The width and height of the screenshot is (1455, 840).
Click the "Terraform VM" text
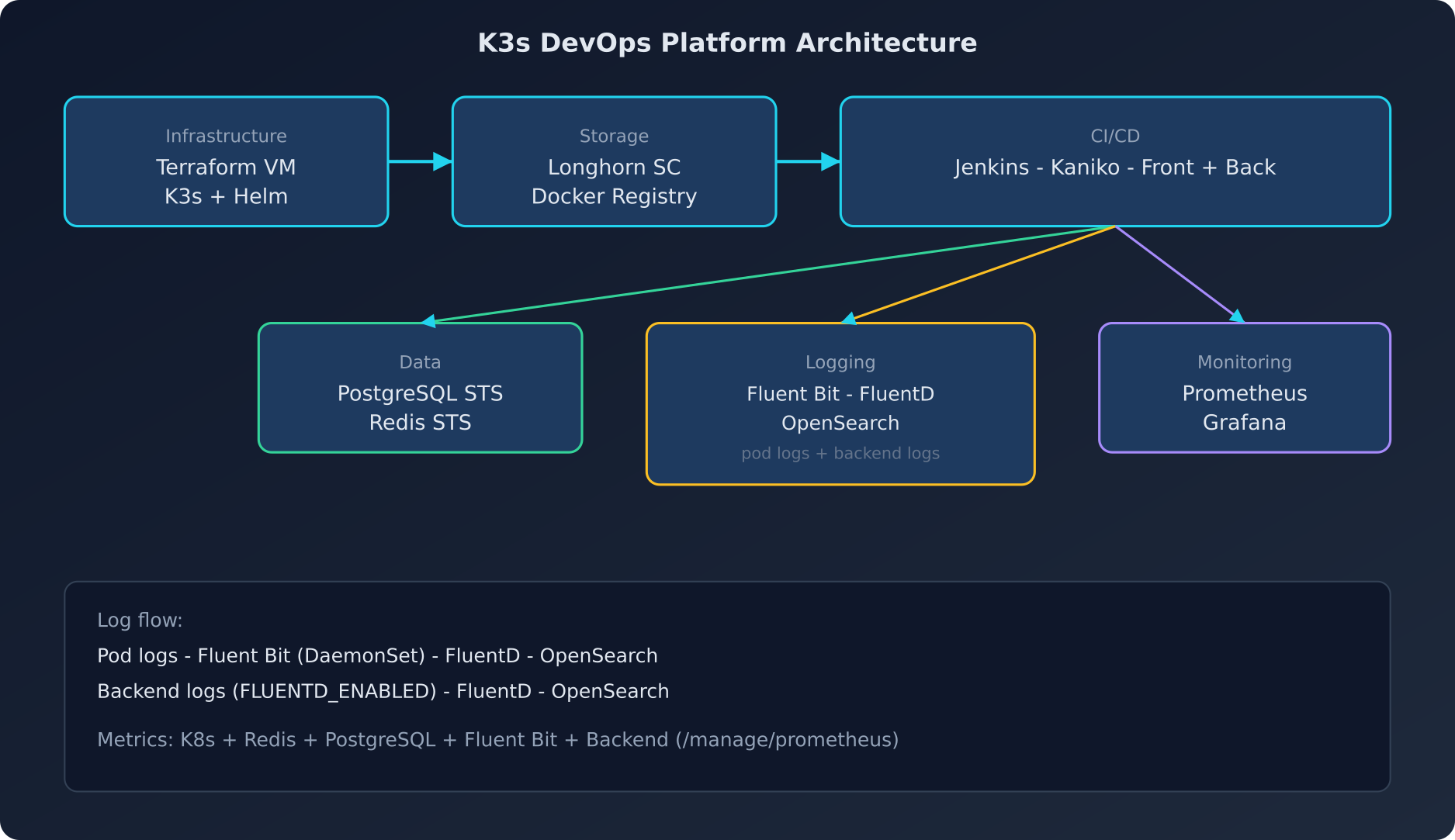pos(226,168)
